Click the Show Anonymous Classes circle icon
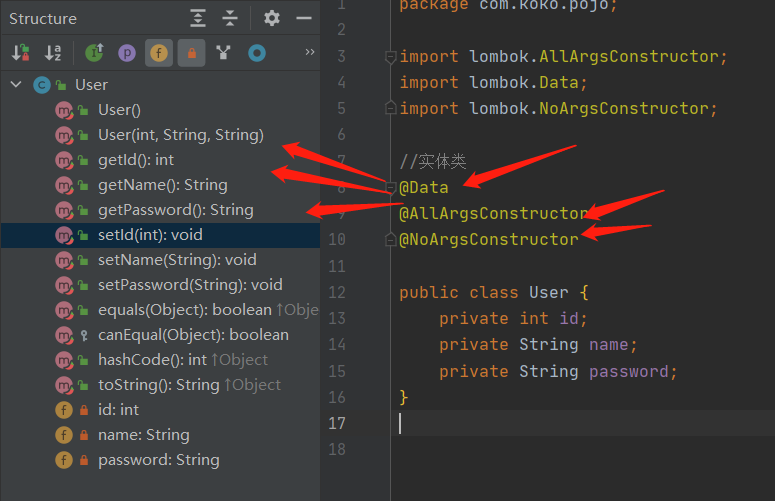This screenshot has height=501, width=775. 257,53
